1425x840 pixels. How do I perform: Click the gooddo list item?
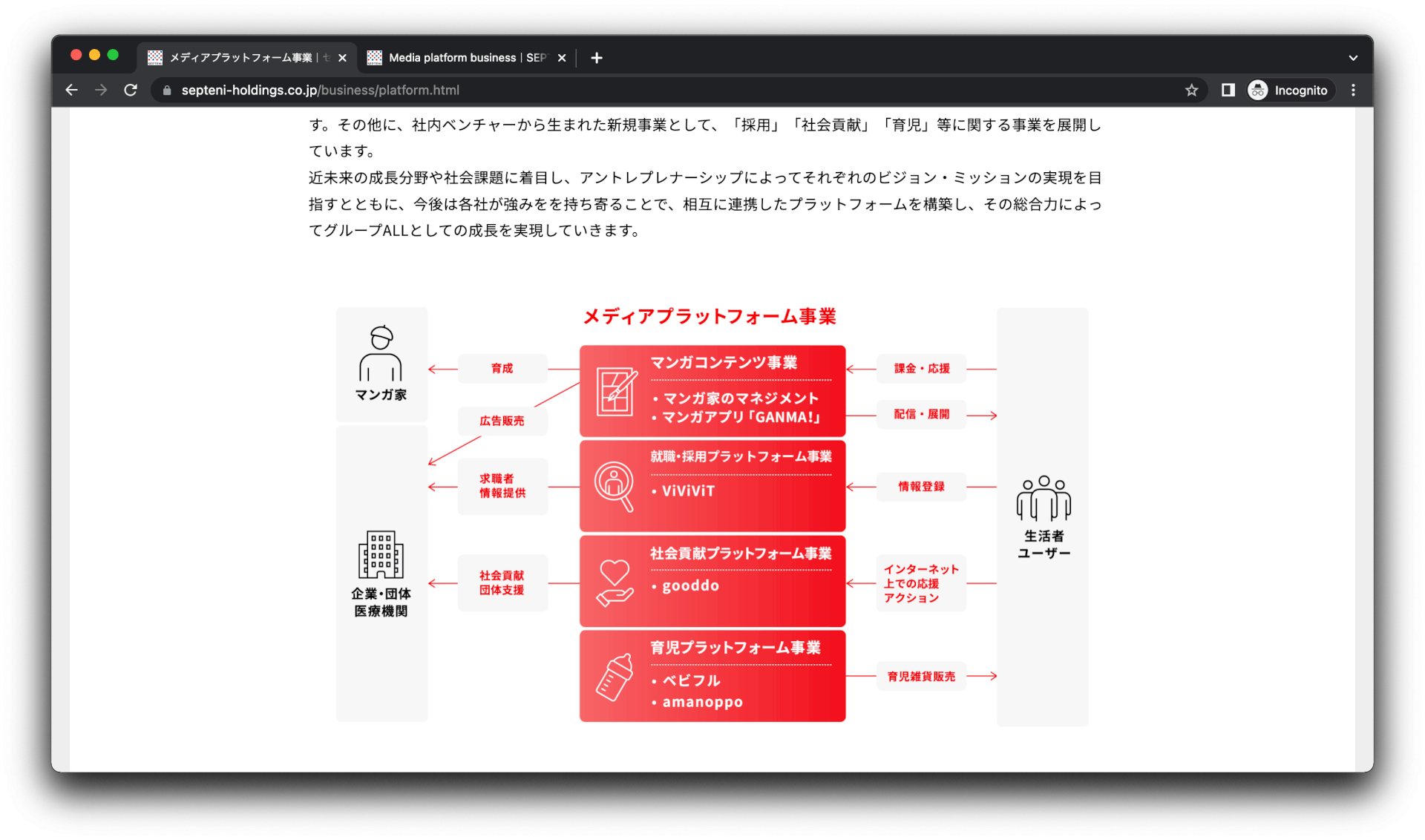[x=685, y=585]
